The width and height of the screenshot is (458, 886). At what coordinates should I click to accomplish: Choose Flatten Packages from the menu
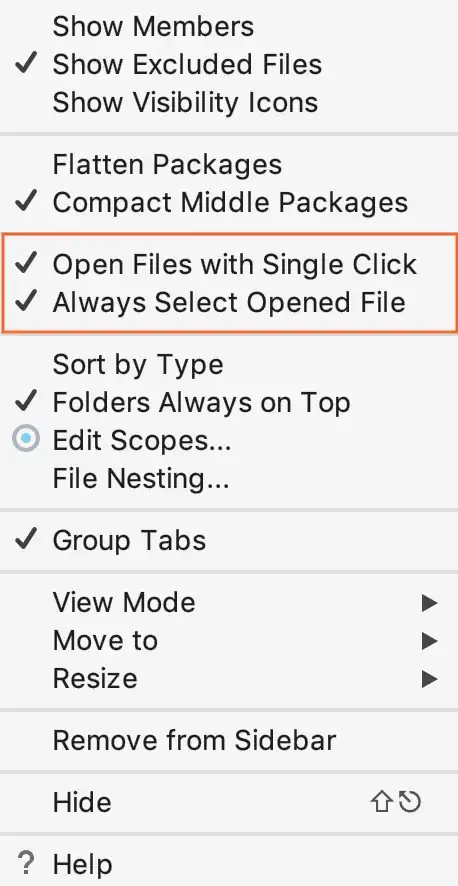point(229,164)
